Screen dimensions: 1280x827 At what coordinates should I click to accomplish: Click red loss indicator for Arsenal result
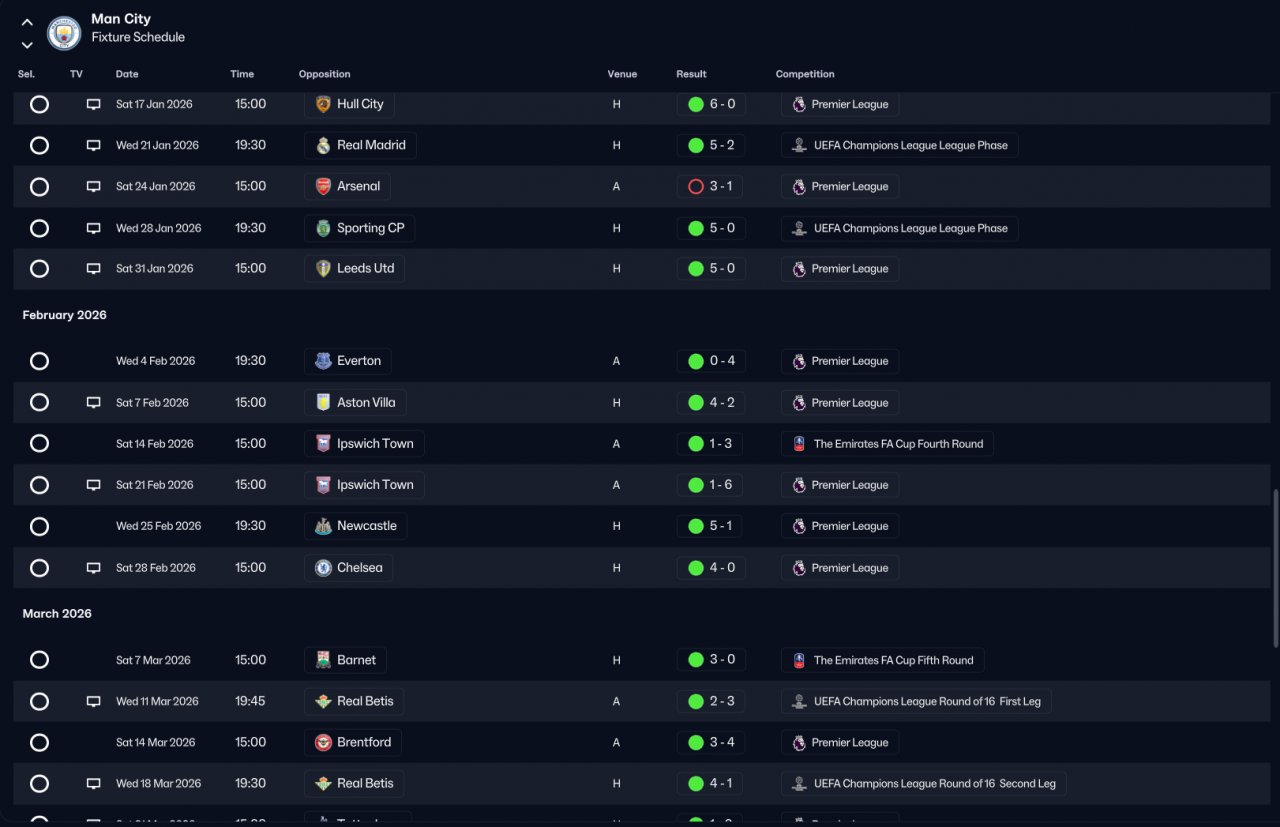tap(696, 186)
